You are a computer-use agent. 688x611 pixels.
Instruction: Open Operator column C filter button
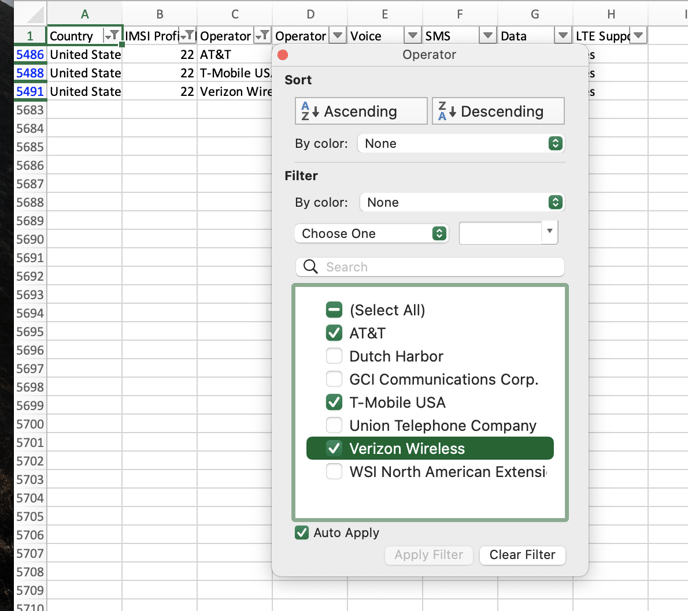262,36
